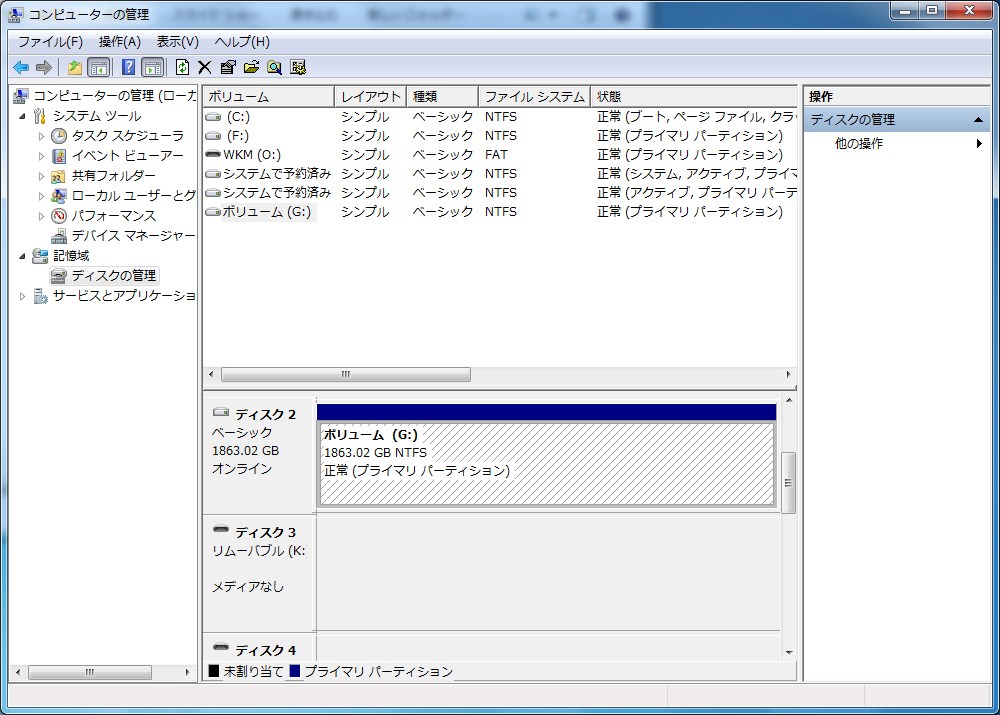
Task: Expand the ローカル ユーザーとグループ node
Action: point(41,196)
